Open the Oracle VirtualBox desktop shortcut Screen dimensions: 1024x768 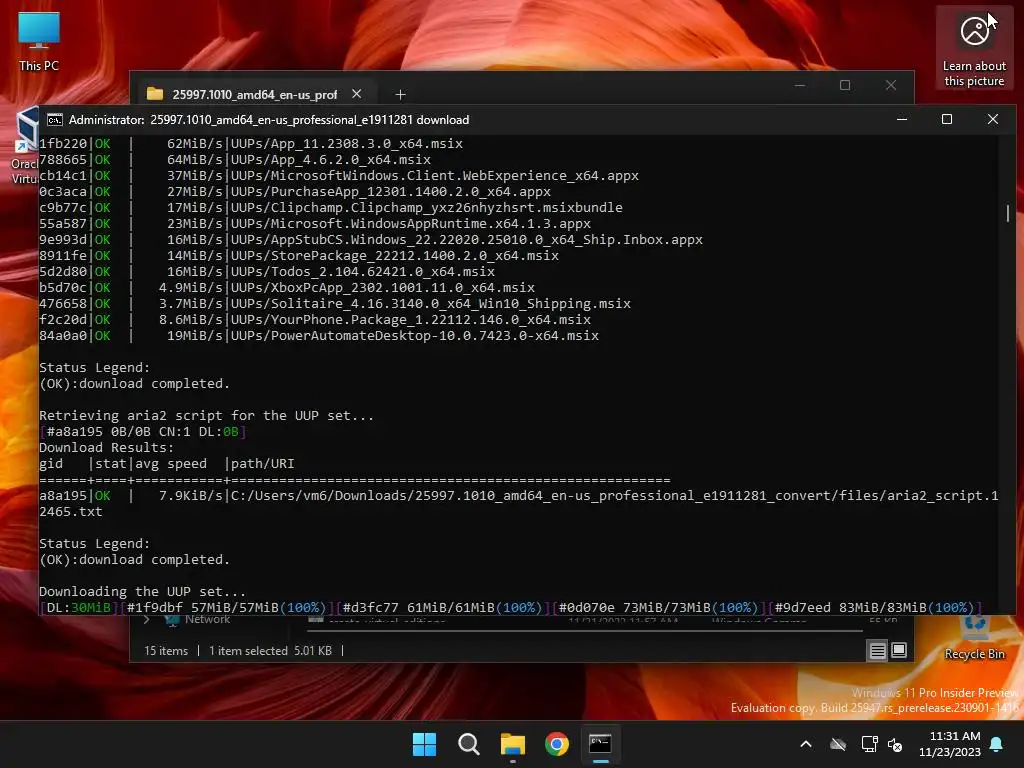25,147
